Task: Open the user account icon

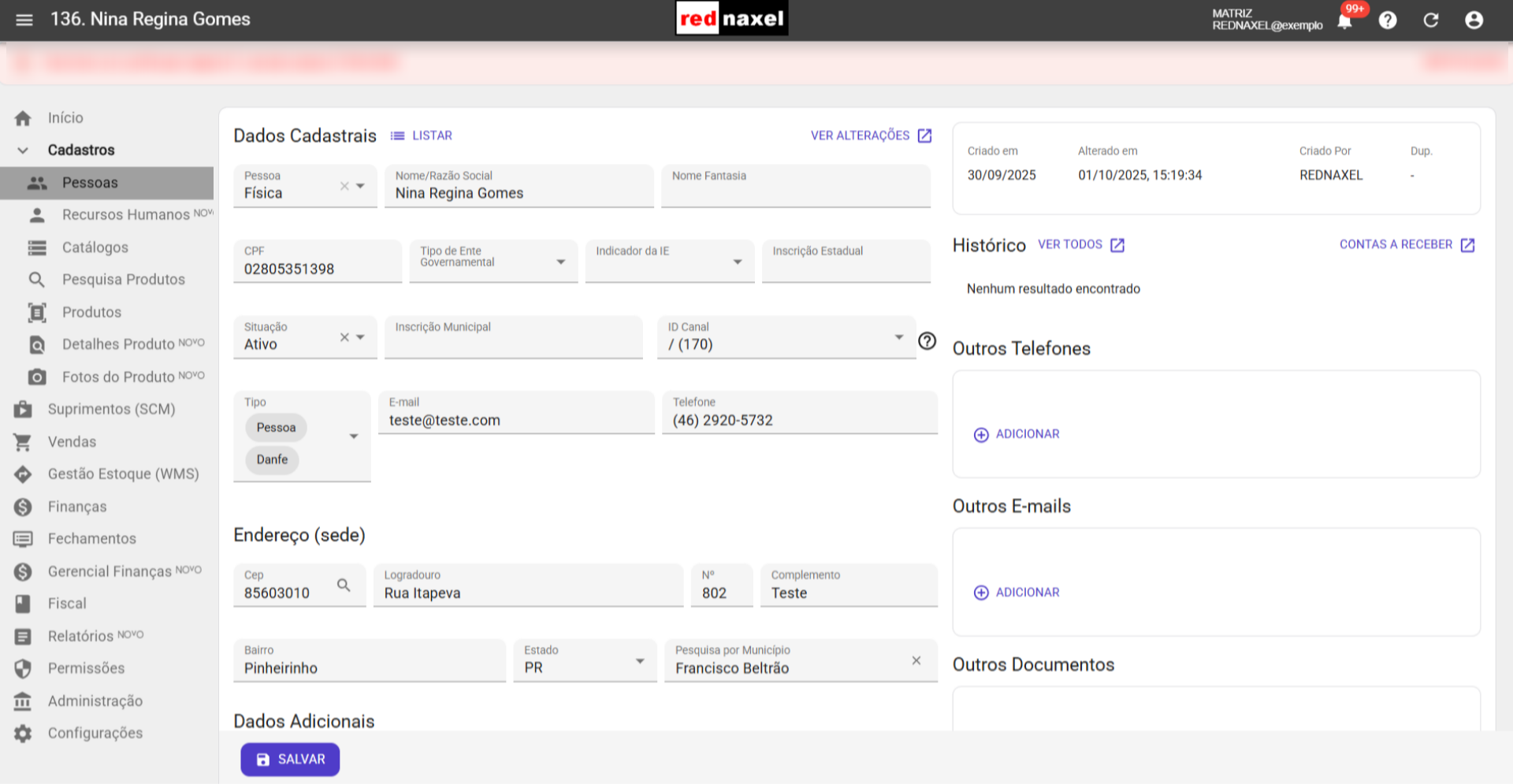Action: [1474, 20]
